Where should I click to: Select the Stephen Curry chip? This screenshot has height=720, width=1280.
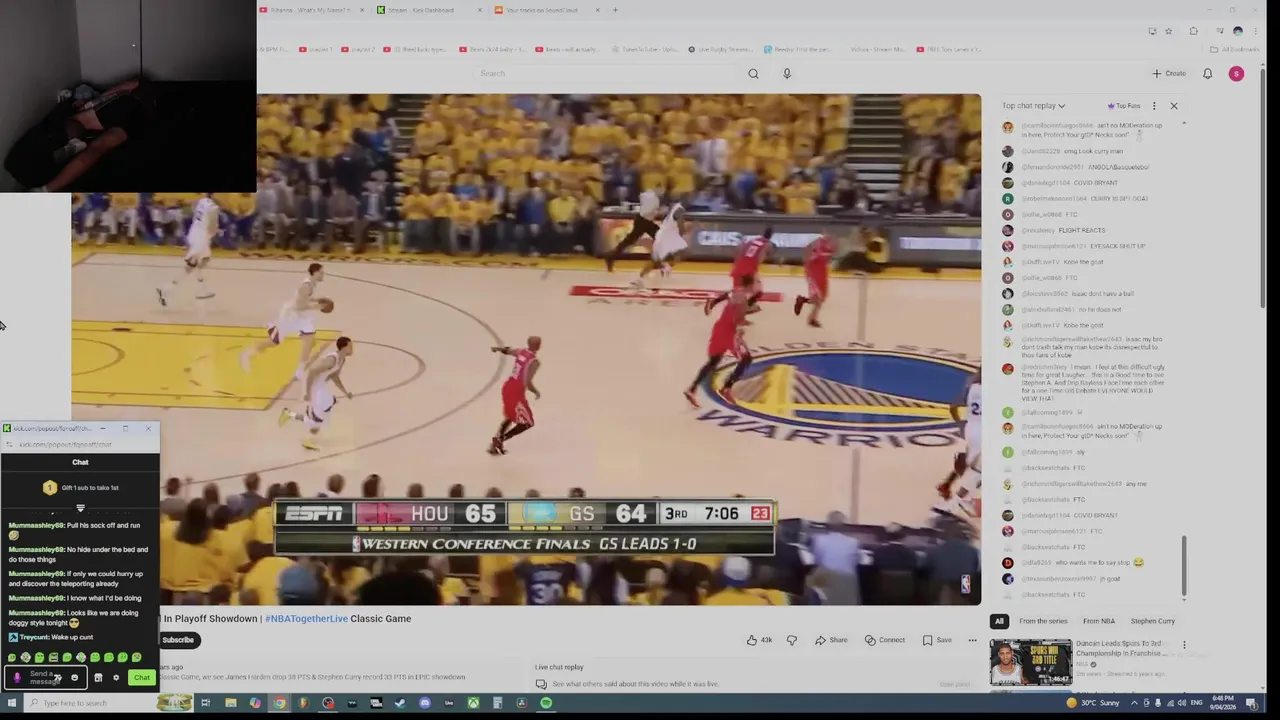pyautogui.click(x=1153, y=621)
